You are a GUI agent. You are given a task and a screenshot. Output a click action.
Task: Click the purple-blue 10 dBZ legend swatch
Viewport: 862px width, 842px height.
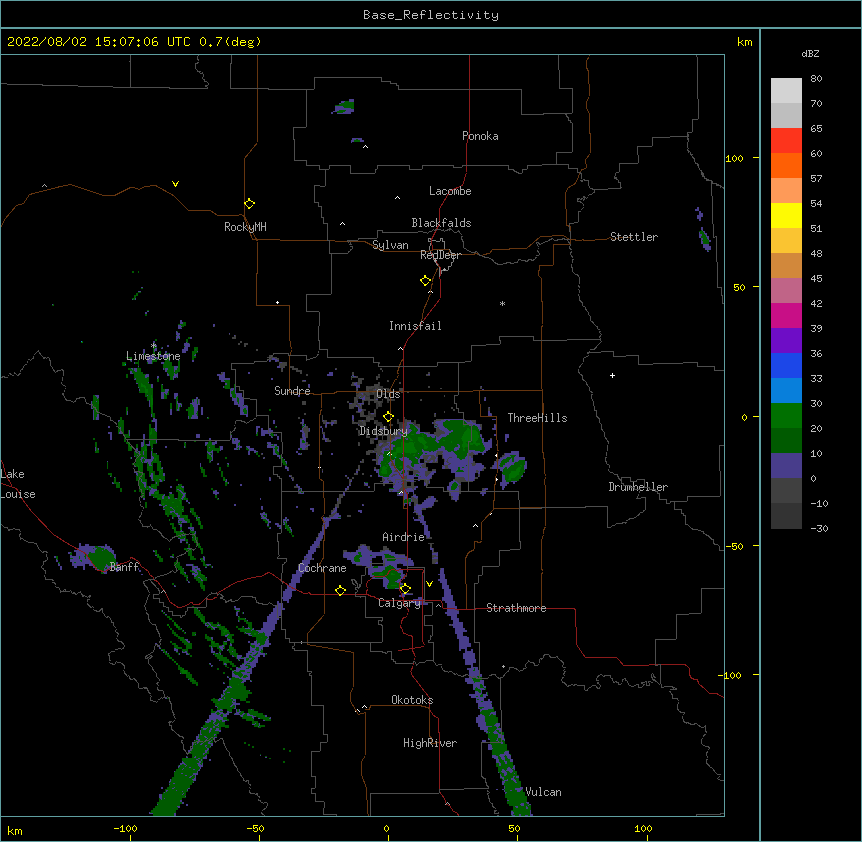tap(786, 466)
